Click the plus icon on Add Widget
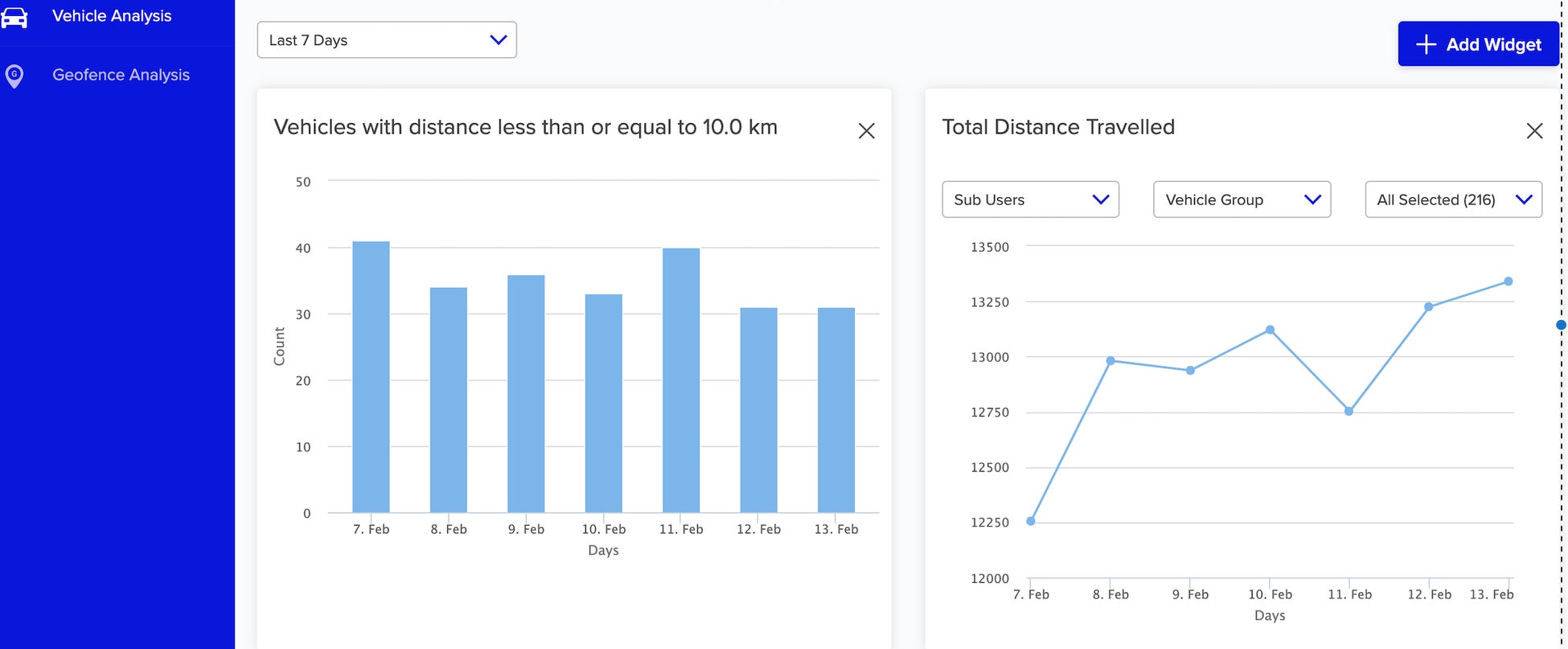1568x649 pixels. 1426,44
